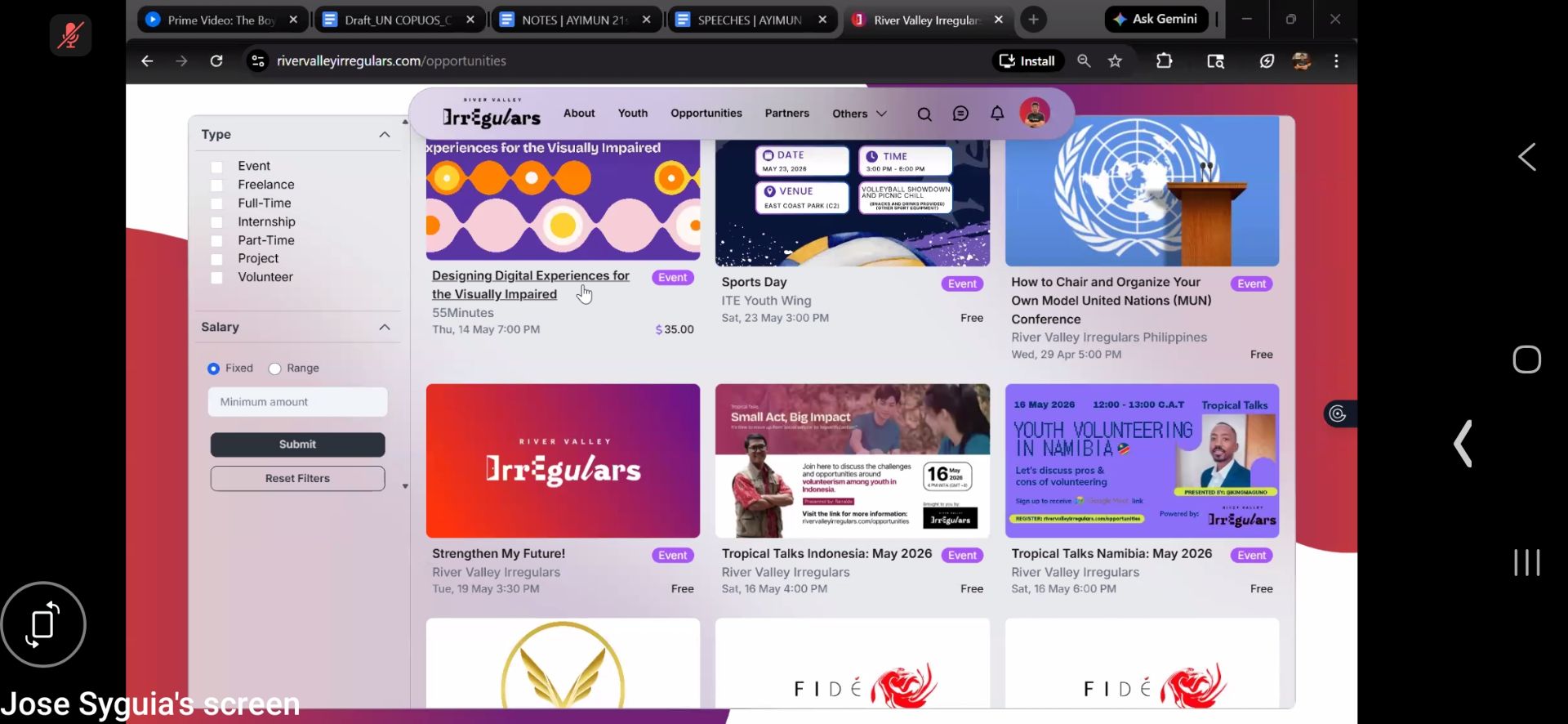
Task: Tap the Android recent apps button
Action: 1526,562
